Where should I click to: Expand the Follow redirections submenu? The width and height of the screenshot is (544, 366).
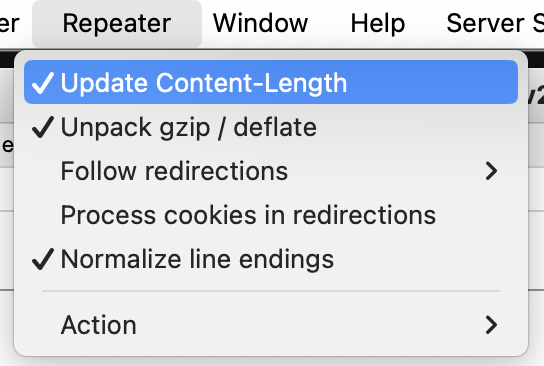pos(271,171)
